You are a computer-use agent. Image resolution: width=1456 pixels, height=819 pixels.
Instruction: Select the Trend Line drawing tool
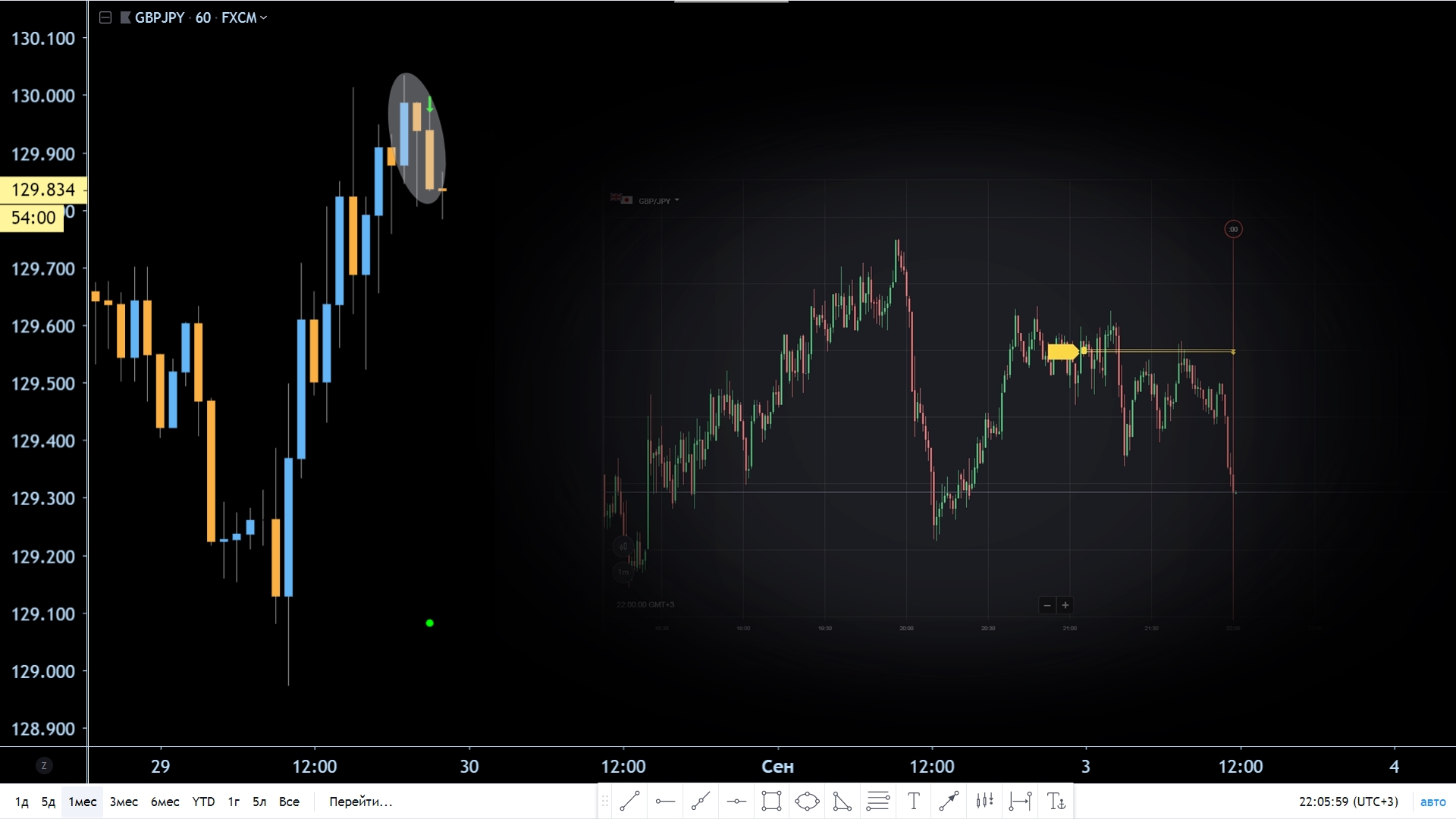(x=629, y=801)
